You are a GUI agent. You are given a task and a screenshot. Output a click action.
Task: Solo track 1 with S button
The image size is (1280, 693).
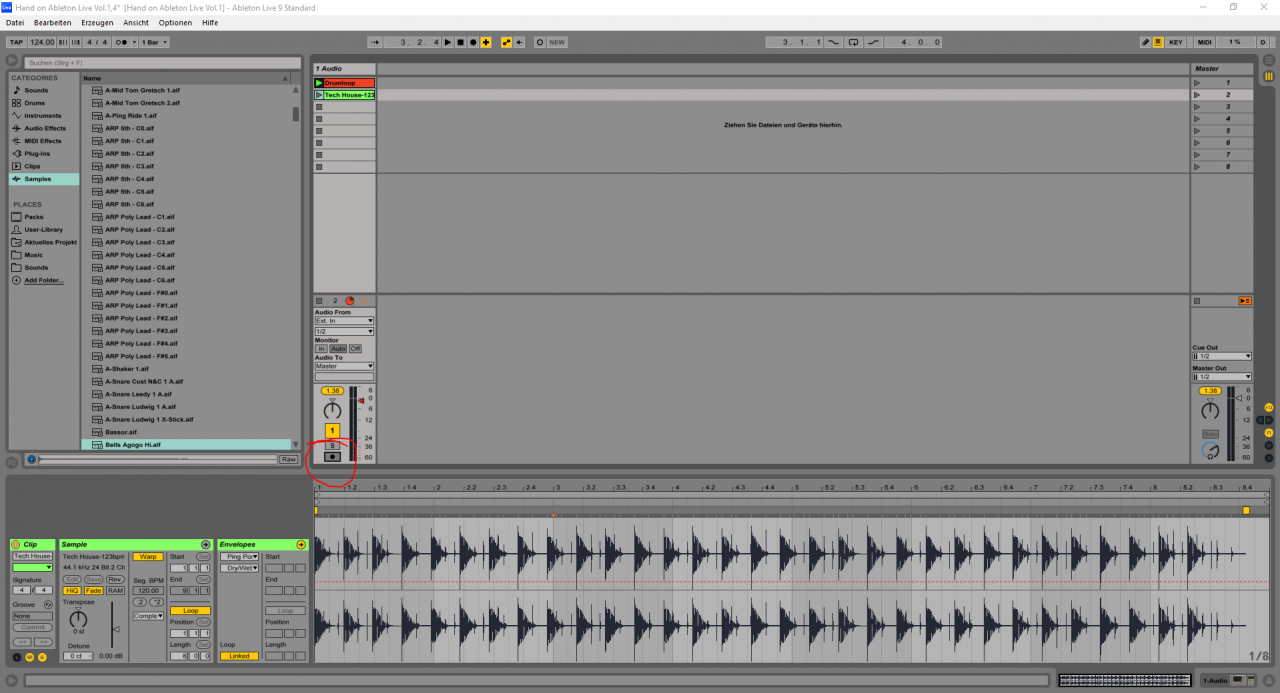(x=332, y=446)
